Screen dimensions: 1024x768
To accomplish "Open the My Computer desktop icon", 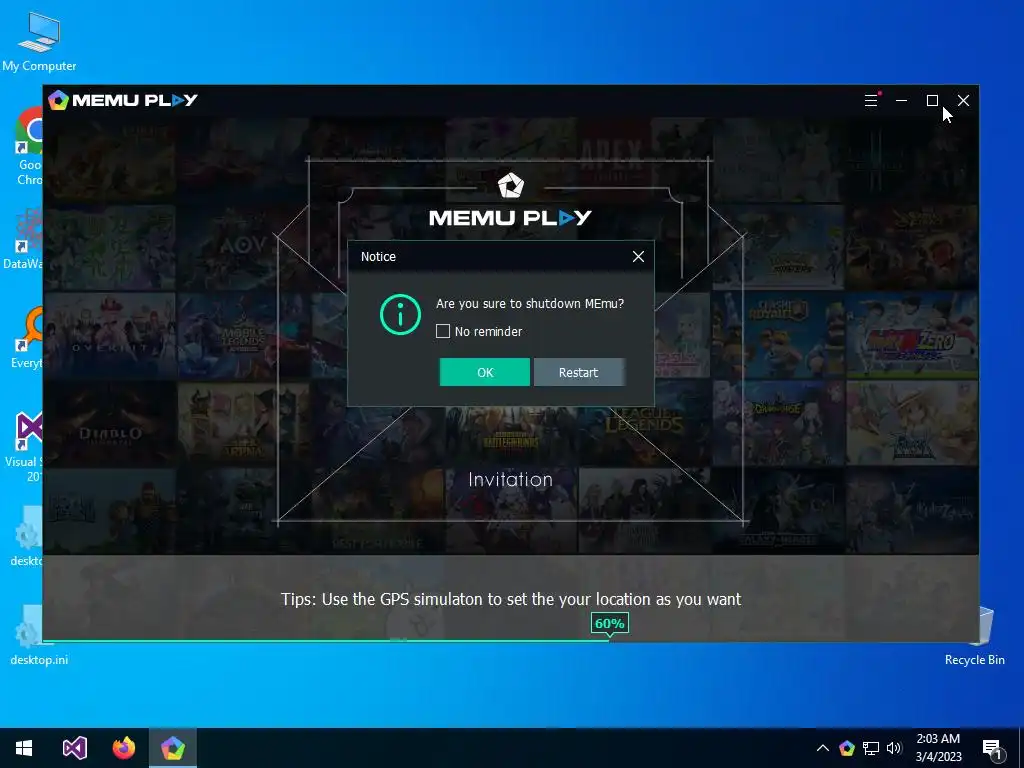I will pyautogui.click(x=39, y=42).
